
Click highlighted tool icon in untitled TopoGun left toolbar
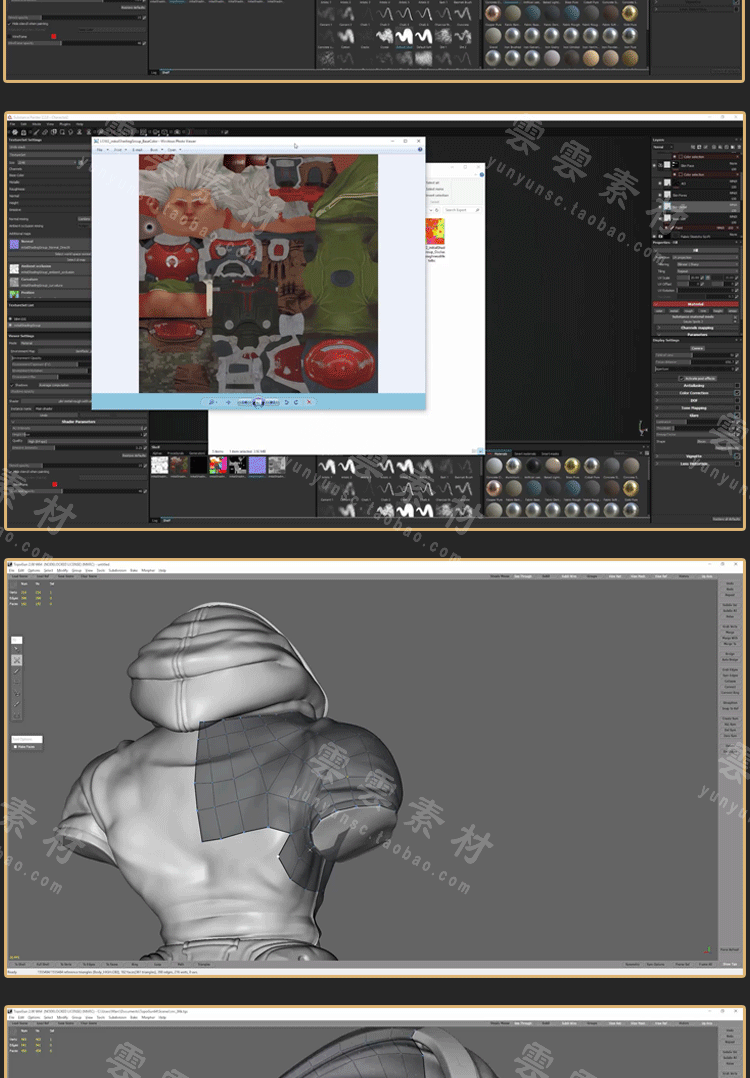(17, 660)
